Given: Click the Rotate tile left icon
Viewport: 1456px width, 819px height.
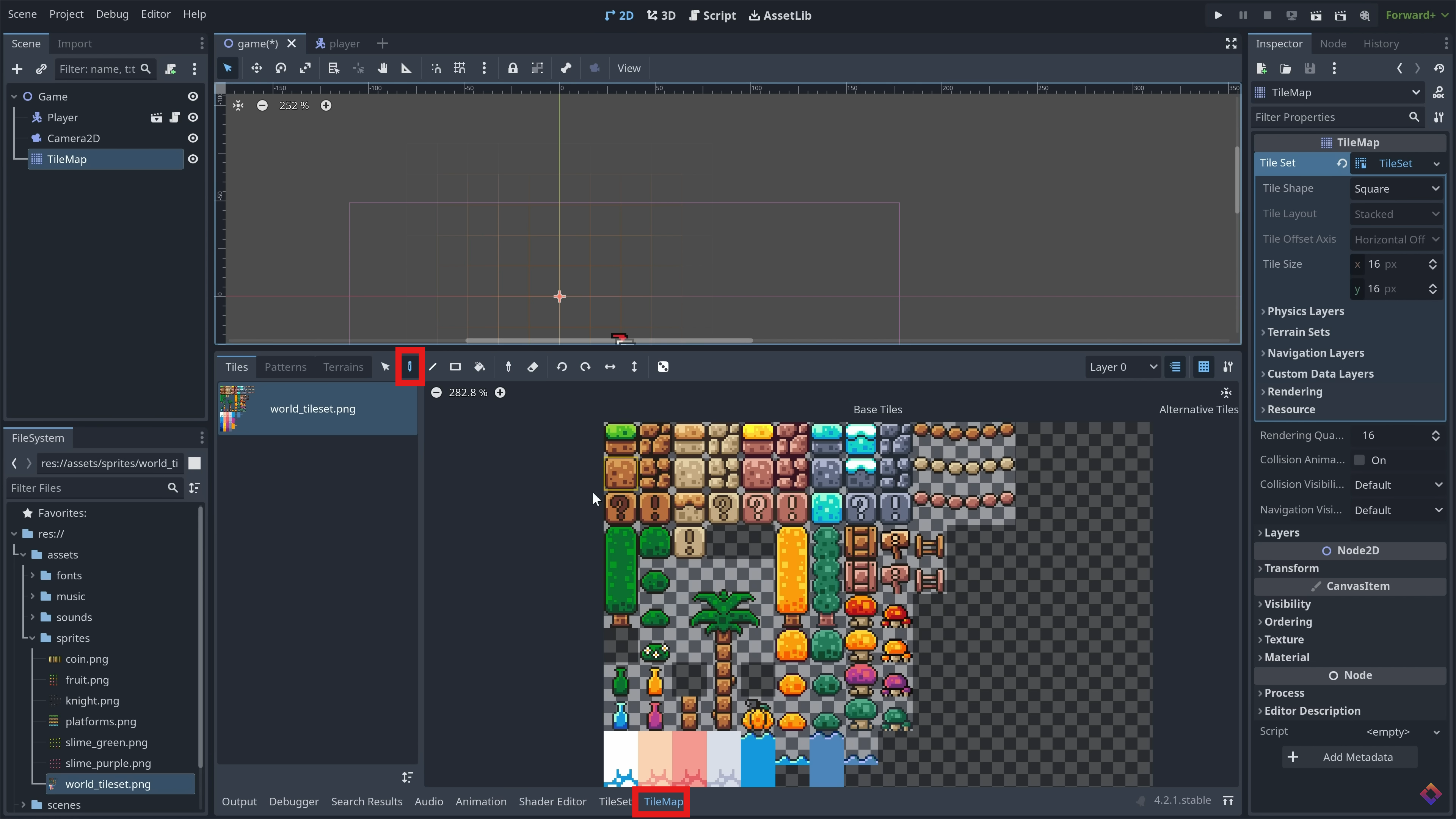Looking at the screenshot, I should click(x=561, y=367).
